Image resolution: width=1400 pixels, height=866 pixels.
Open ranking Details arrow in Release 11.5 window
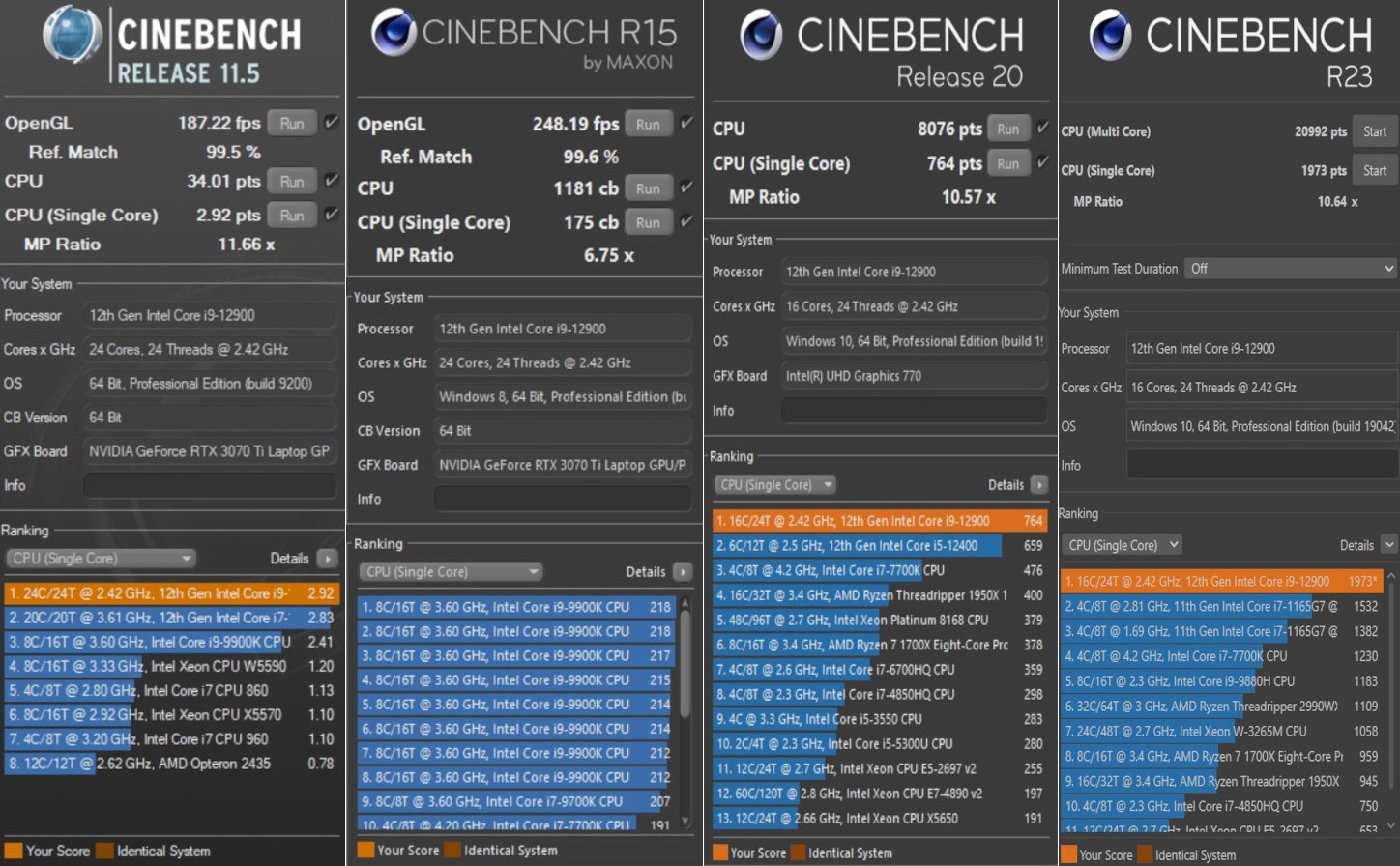(x=327, y=559)
